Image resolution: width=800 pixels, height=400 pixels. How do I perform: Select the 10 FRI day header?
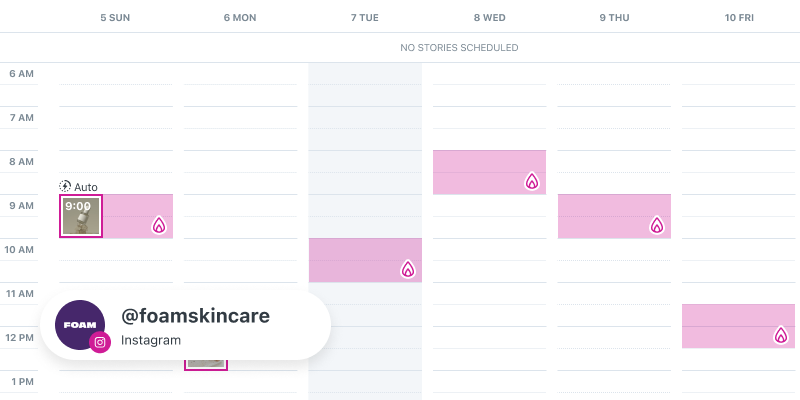coord(738,18)
